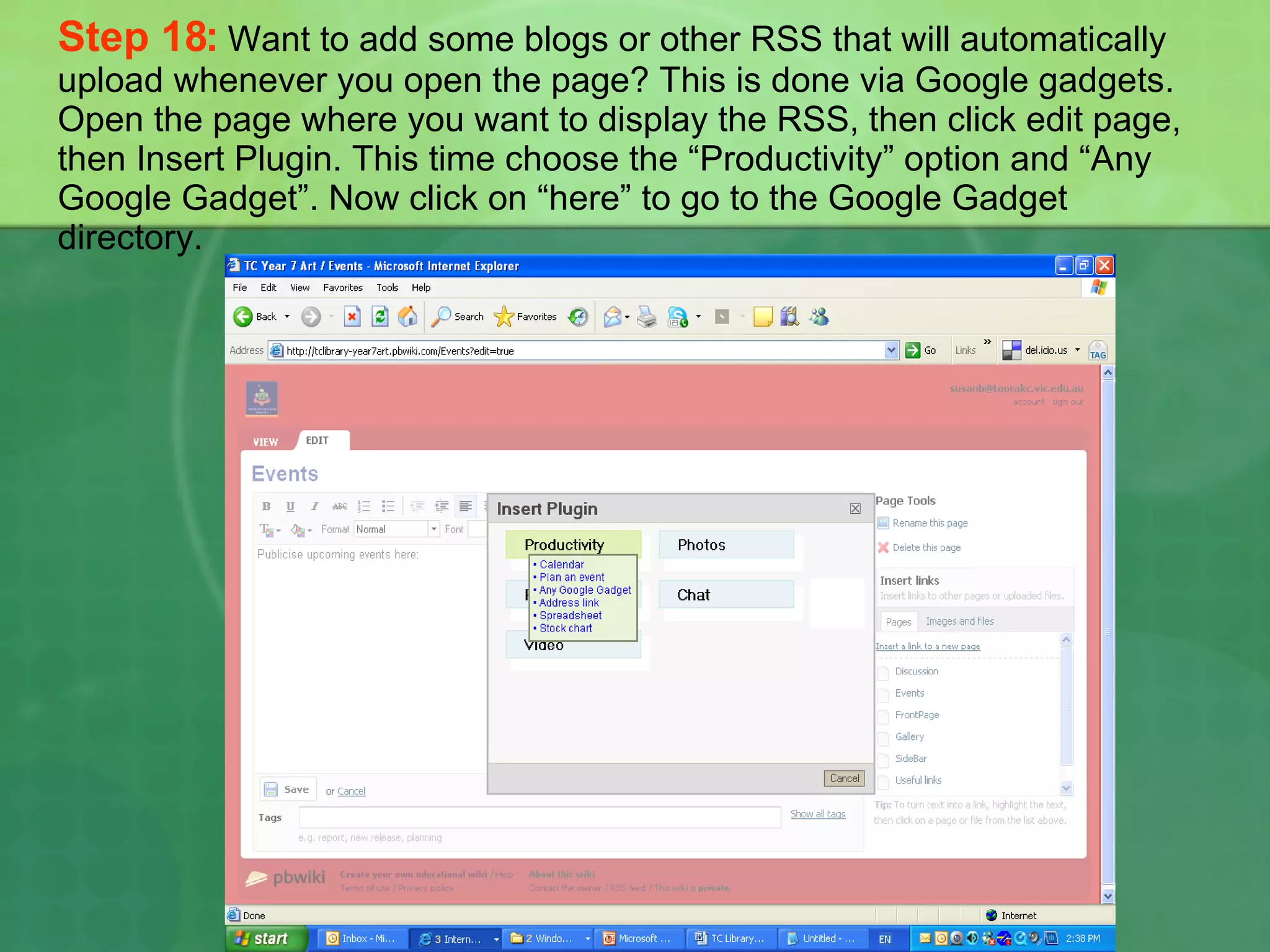This screenshot has width=1270, height=952.
Task: Switch to Images and files tab
Action: tap(959, 621)
